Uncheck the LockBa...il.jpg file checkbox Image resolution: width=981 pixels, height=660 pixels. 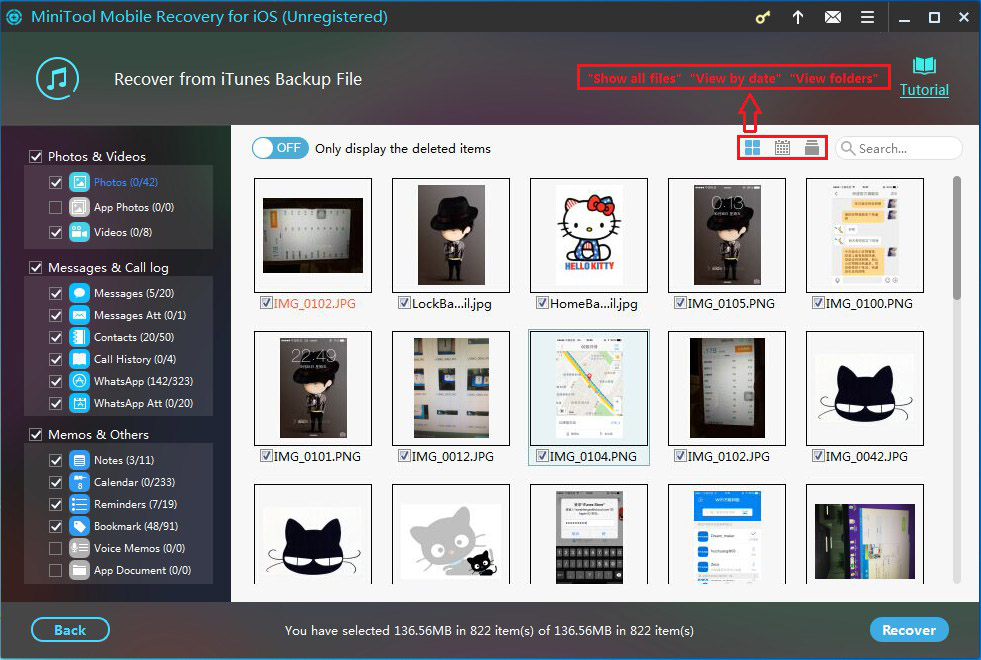404,303
